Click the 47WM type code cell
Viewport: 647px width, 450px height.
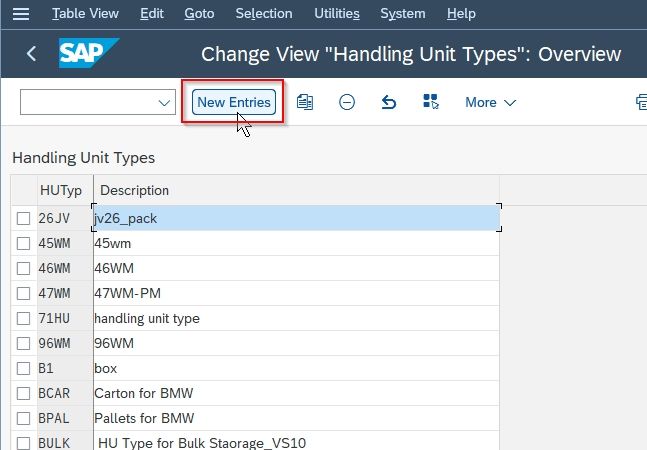point(65,293)
